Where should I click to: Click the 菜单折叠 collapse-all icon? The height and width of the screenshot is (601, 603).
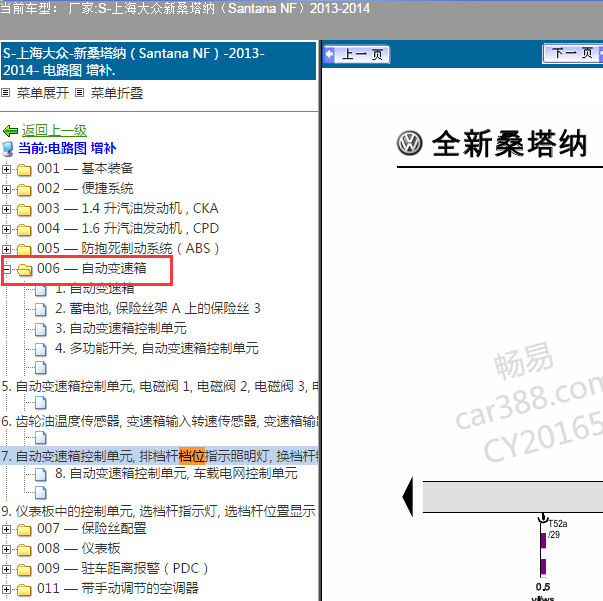(x=79, y=92)
